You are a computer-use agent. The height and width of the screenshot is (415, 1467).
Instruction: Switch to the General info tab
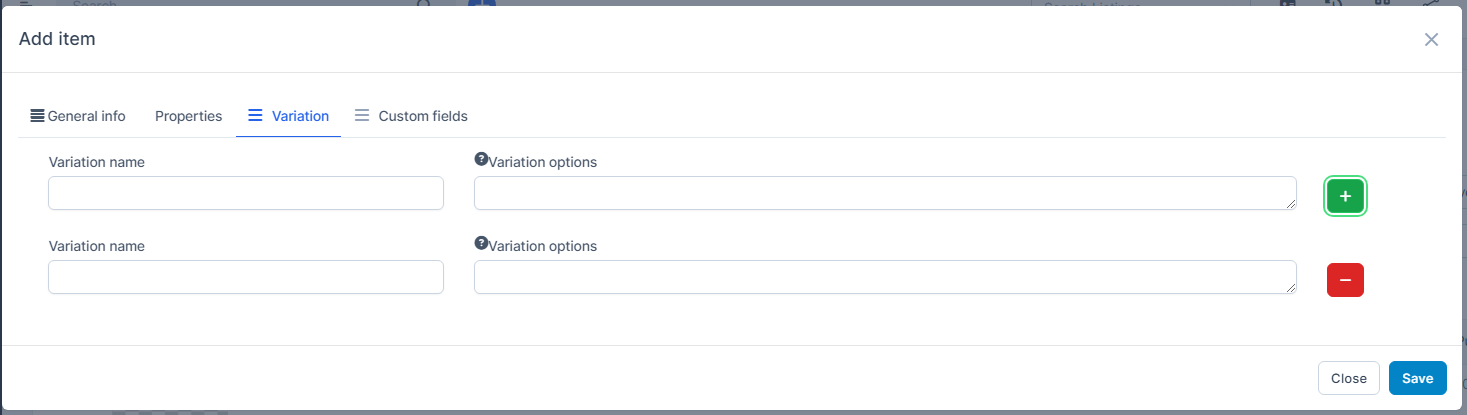tap(78, 116)
